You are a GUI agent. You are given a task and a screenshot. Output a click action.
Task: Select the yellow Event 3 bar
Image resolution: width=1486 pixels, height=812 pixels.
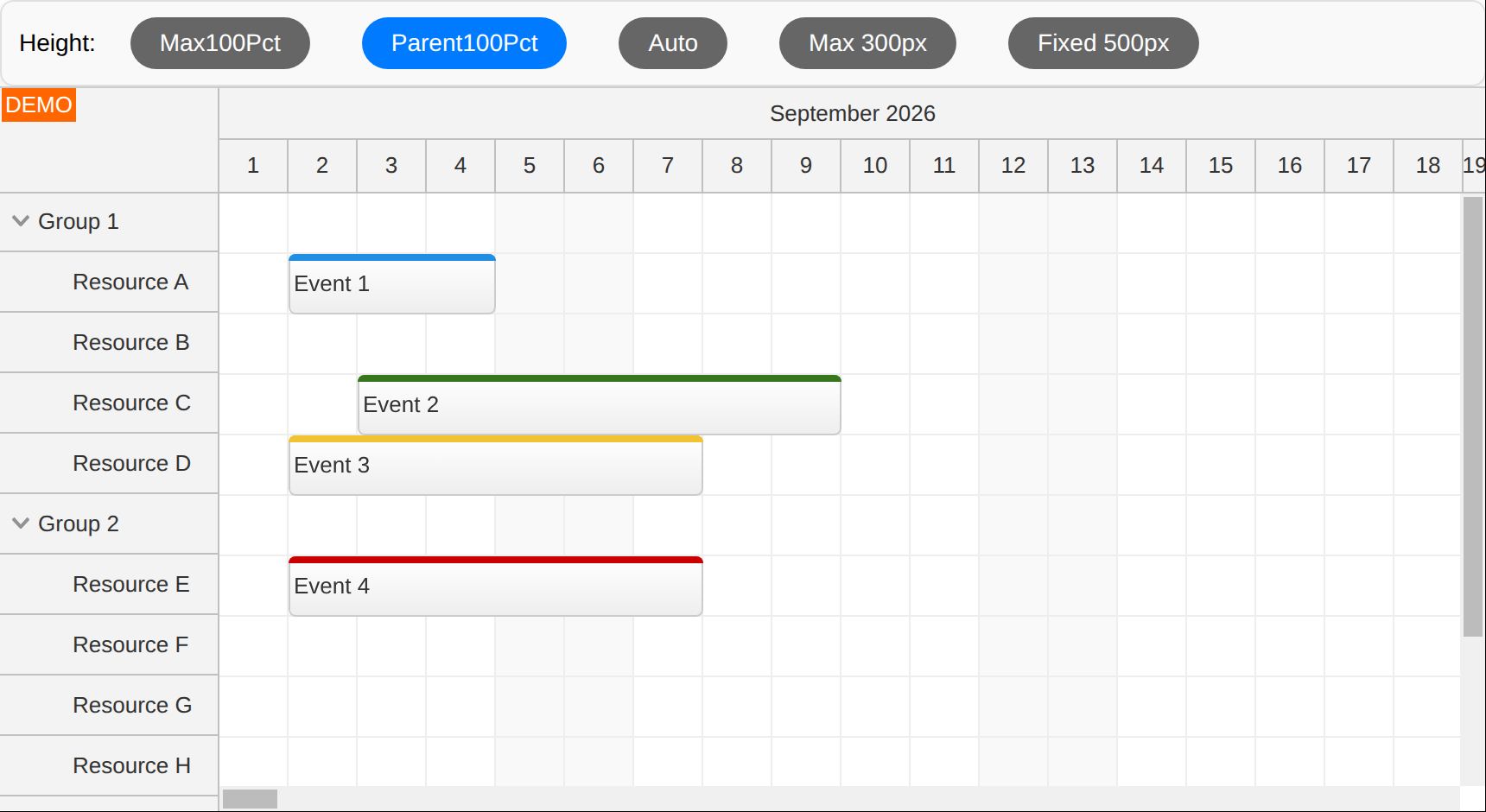(495, 465)
